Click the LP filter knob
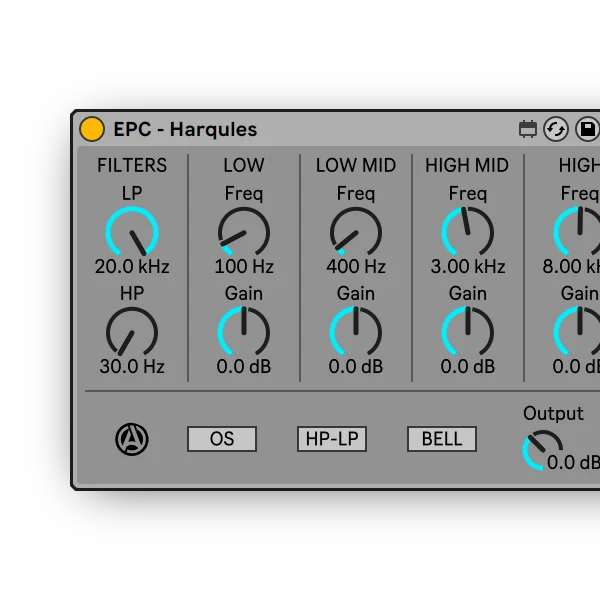 click(x=132, y=232)
